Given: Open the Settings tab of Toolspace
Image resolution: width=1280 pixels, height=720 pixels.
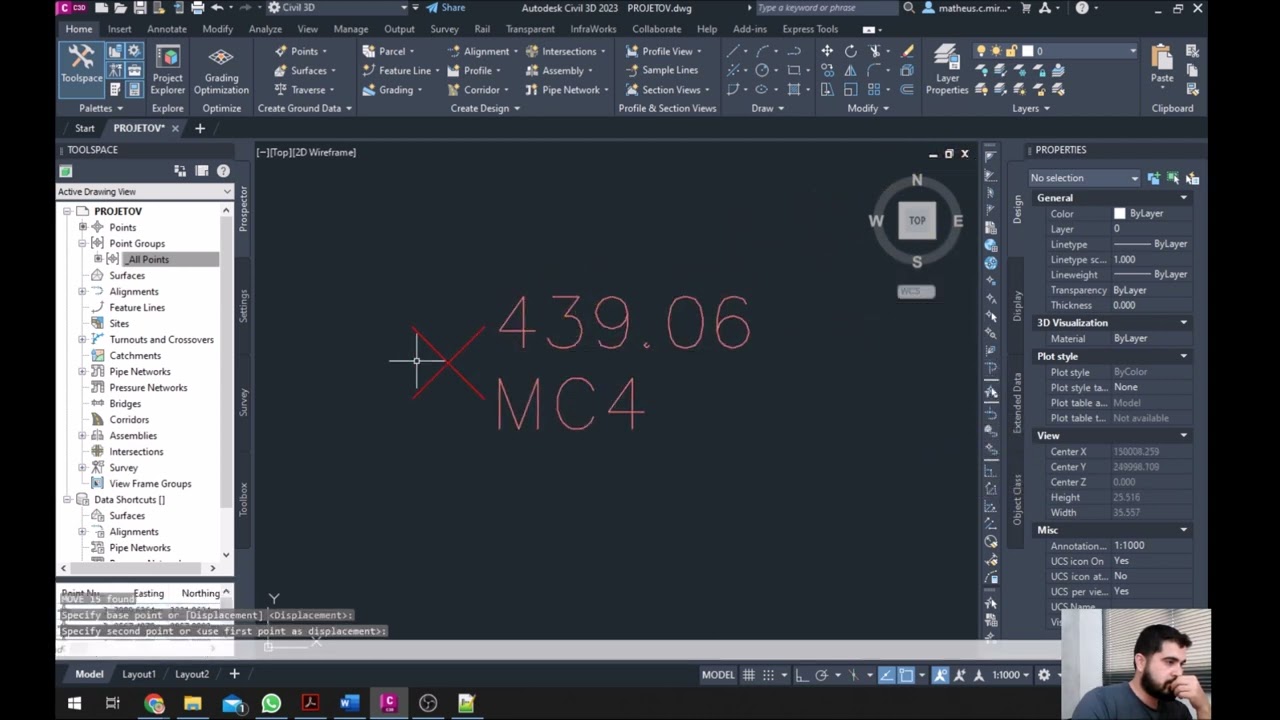Looking at the screenshot, I should click(243, 306).
